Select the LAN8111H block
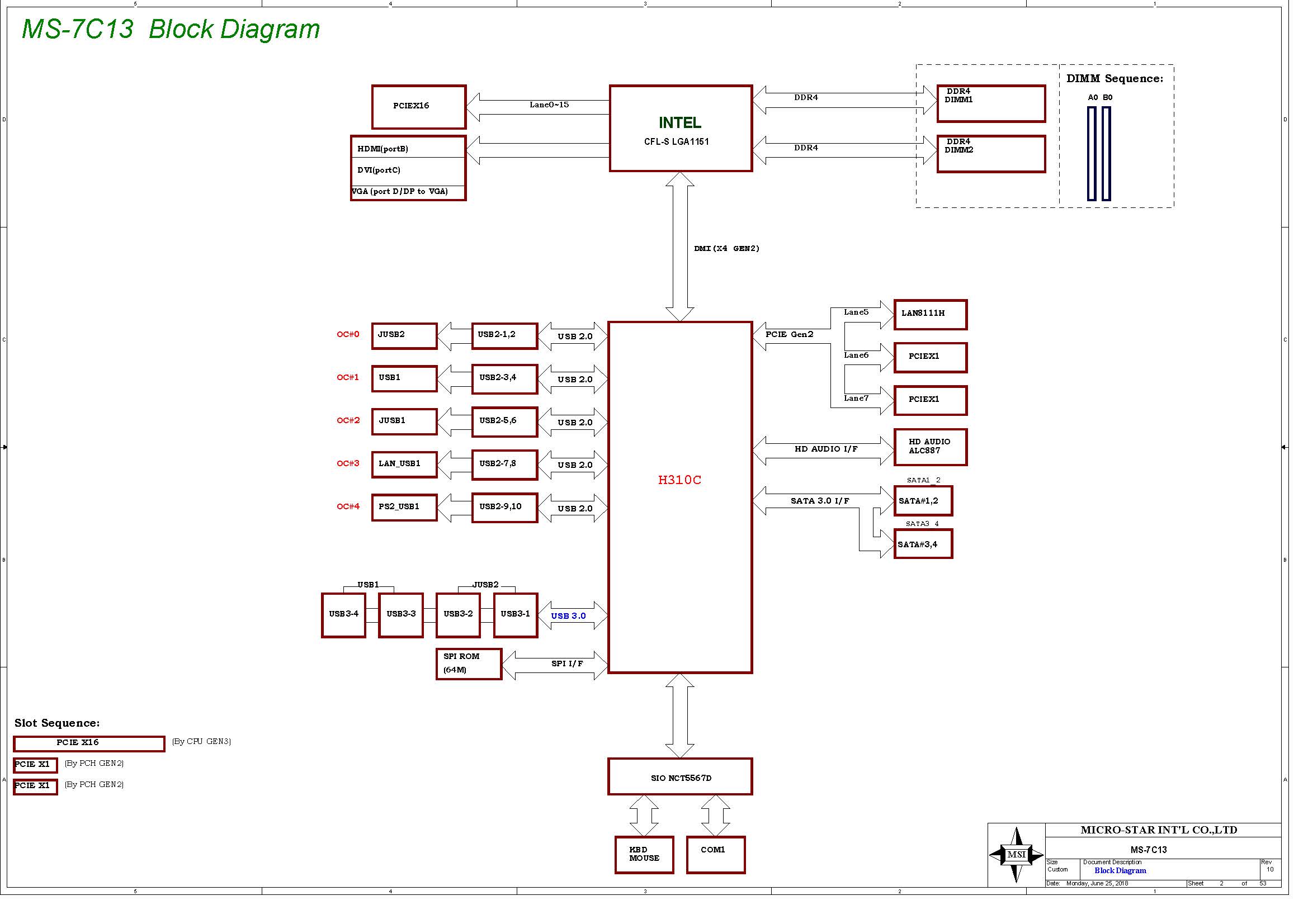The height and width of the screenshot is (924, 1308). click(x=931, y=315)
